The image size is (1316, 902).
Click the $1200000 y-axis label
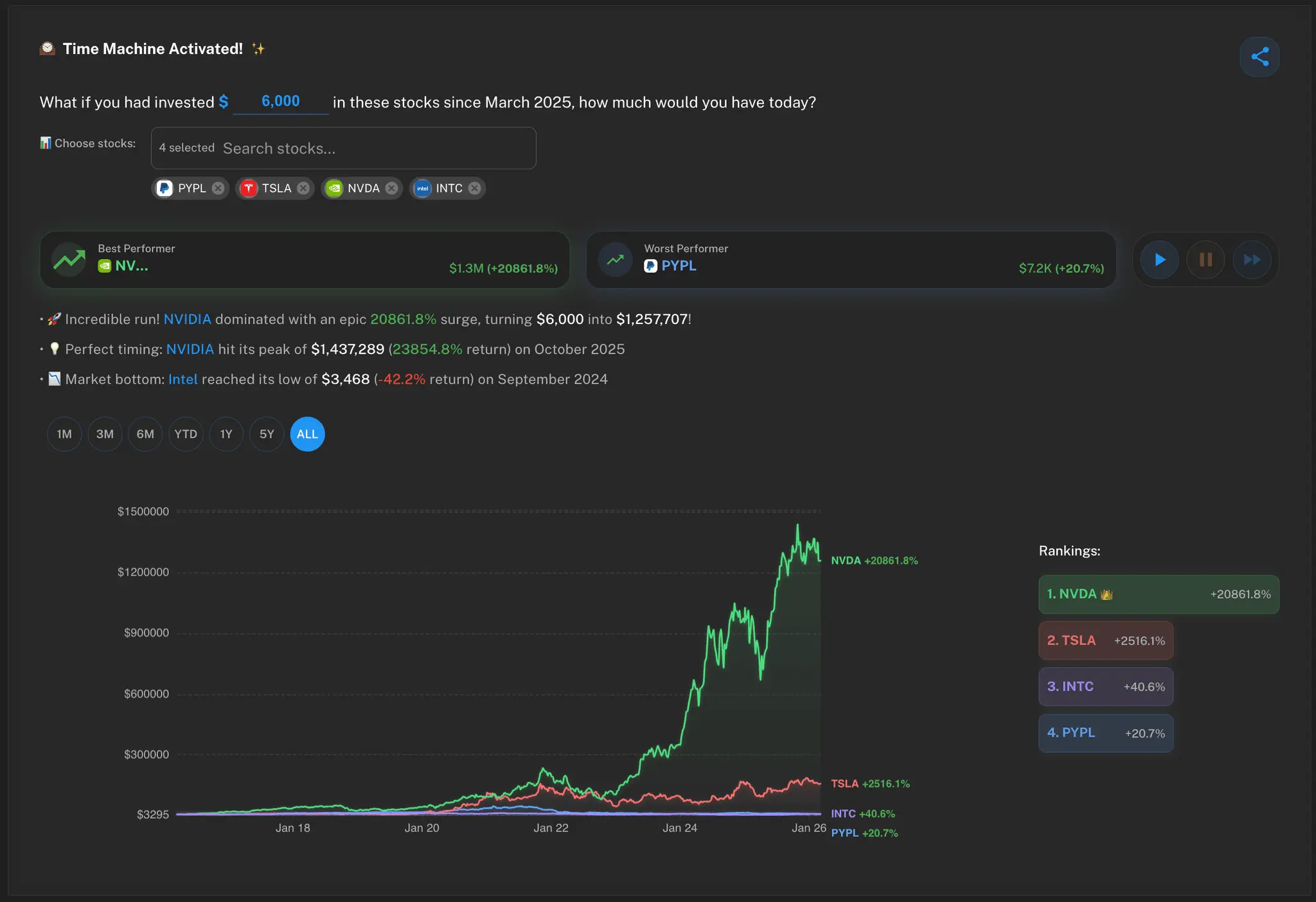tap(143, 572)
